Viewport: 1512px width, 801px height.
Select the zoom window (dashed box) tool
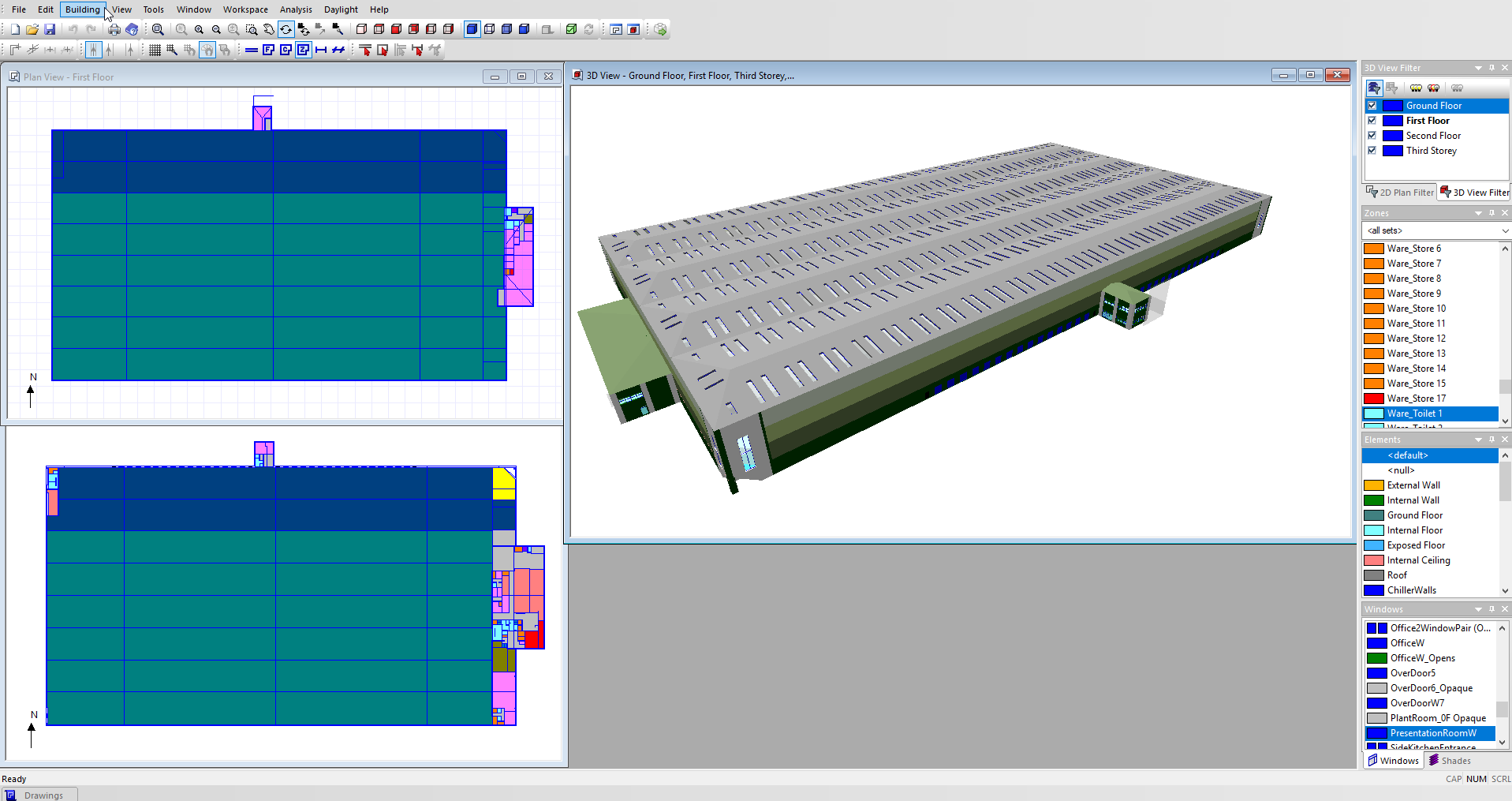coord(251,29)
